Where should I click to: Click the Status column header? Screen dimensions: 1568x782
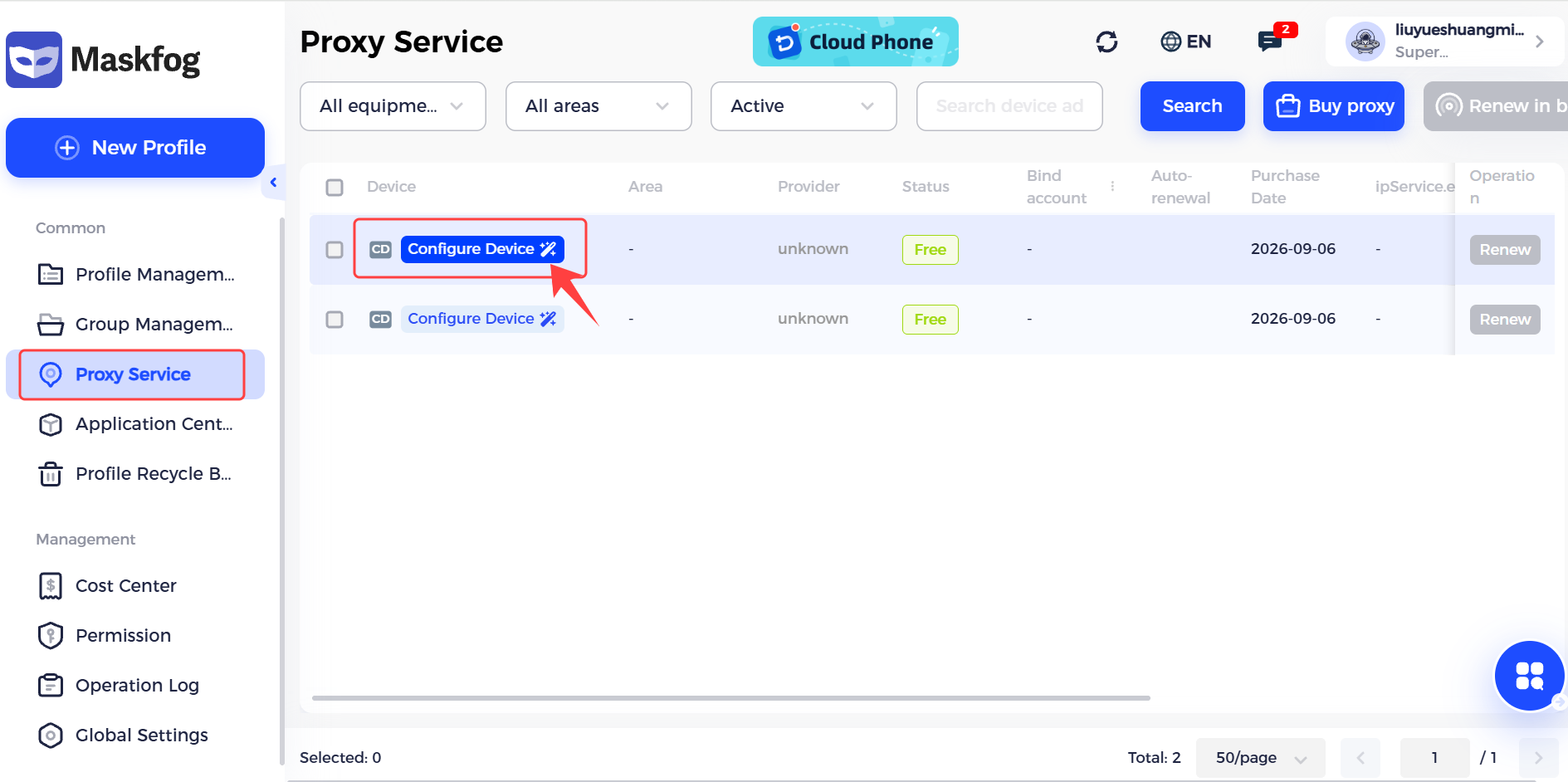pos(926,187)
